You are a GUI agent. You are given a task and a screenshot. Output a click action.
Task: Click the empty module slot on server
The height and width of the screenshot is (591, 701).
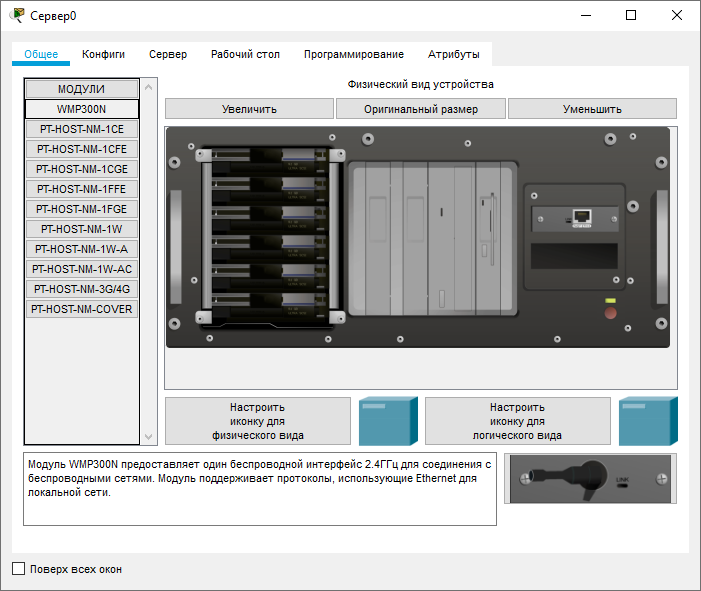(574, 256)
